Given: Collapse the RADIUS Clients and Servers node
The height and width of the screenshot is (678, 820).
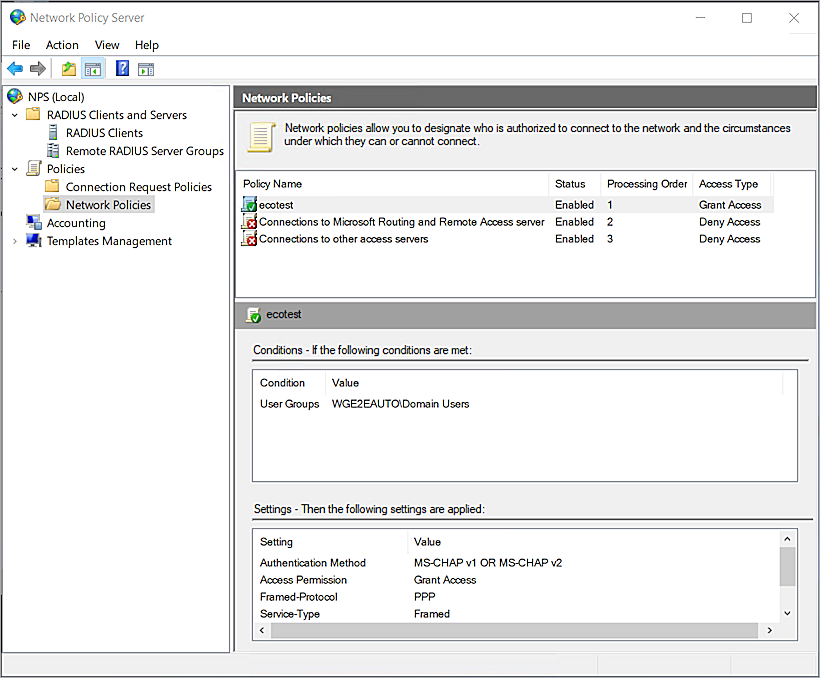Looking at the screenshot, I should pos(15,115).
